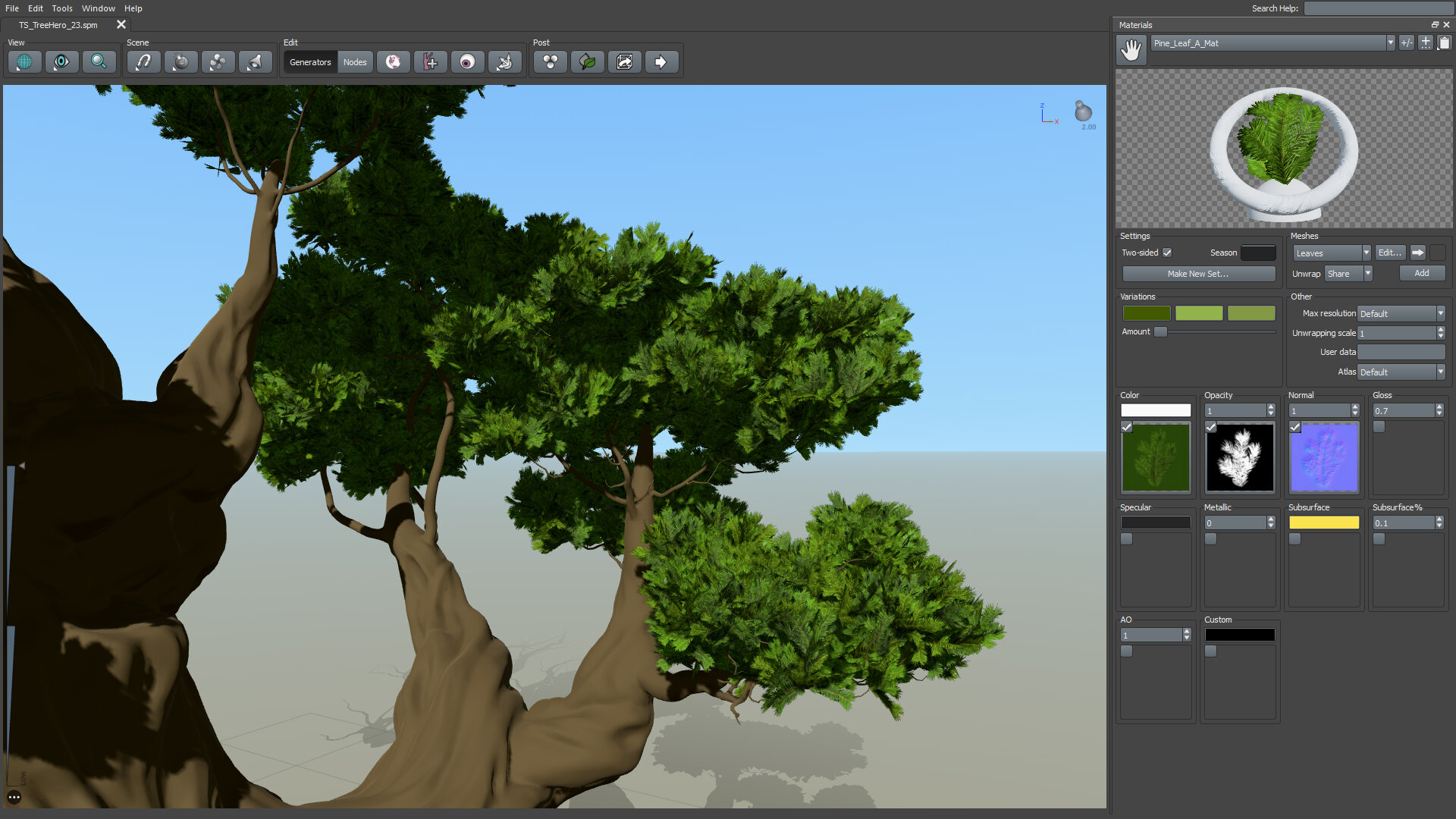The image size is (1456, 819).
Task: Enable the Subsurface map checkbox
Action: point(1294,539)
